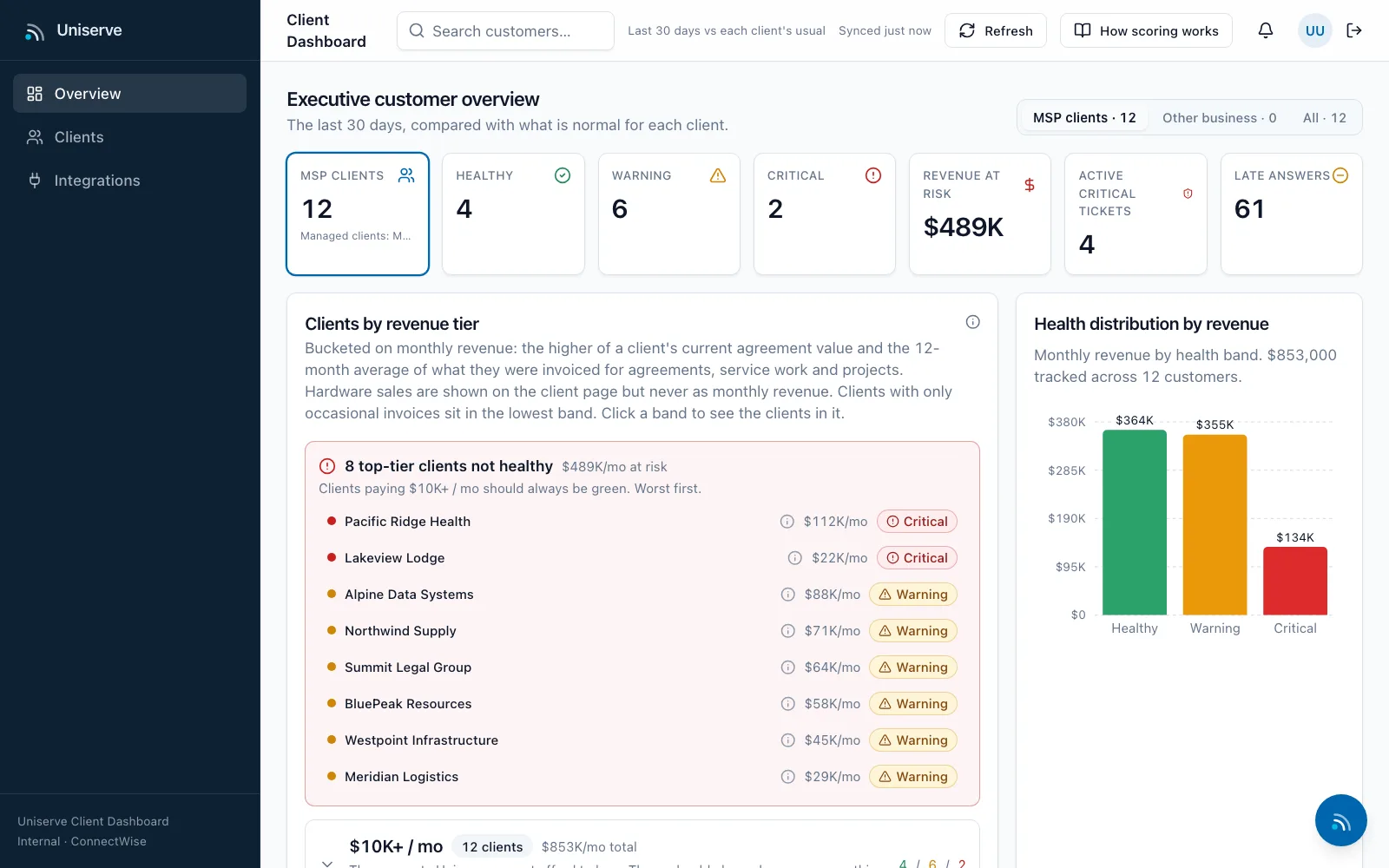Open Clients in the sidebar
This screenshot has width=1389, height=868.
coord(129,136)
